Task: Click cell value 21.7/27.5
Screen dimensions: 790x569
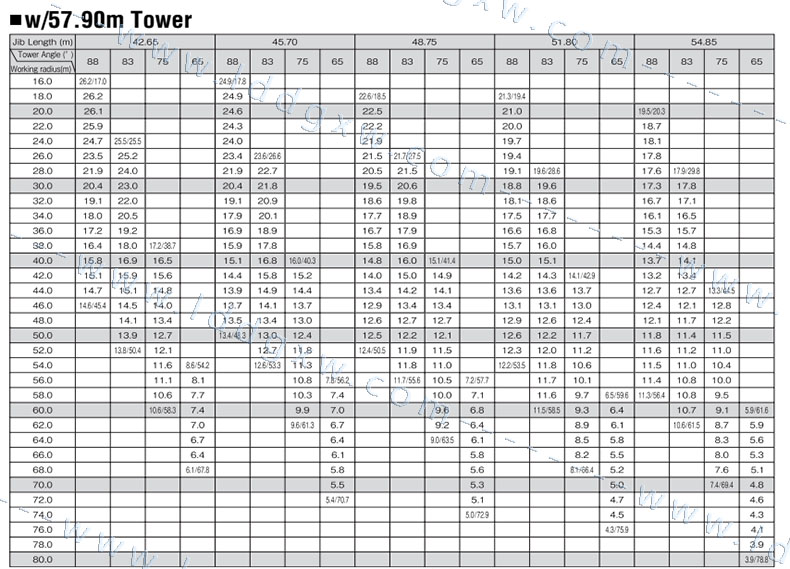Action: 407,156
